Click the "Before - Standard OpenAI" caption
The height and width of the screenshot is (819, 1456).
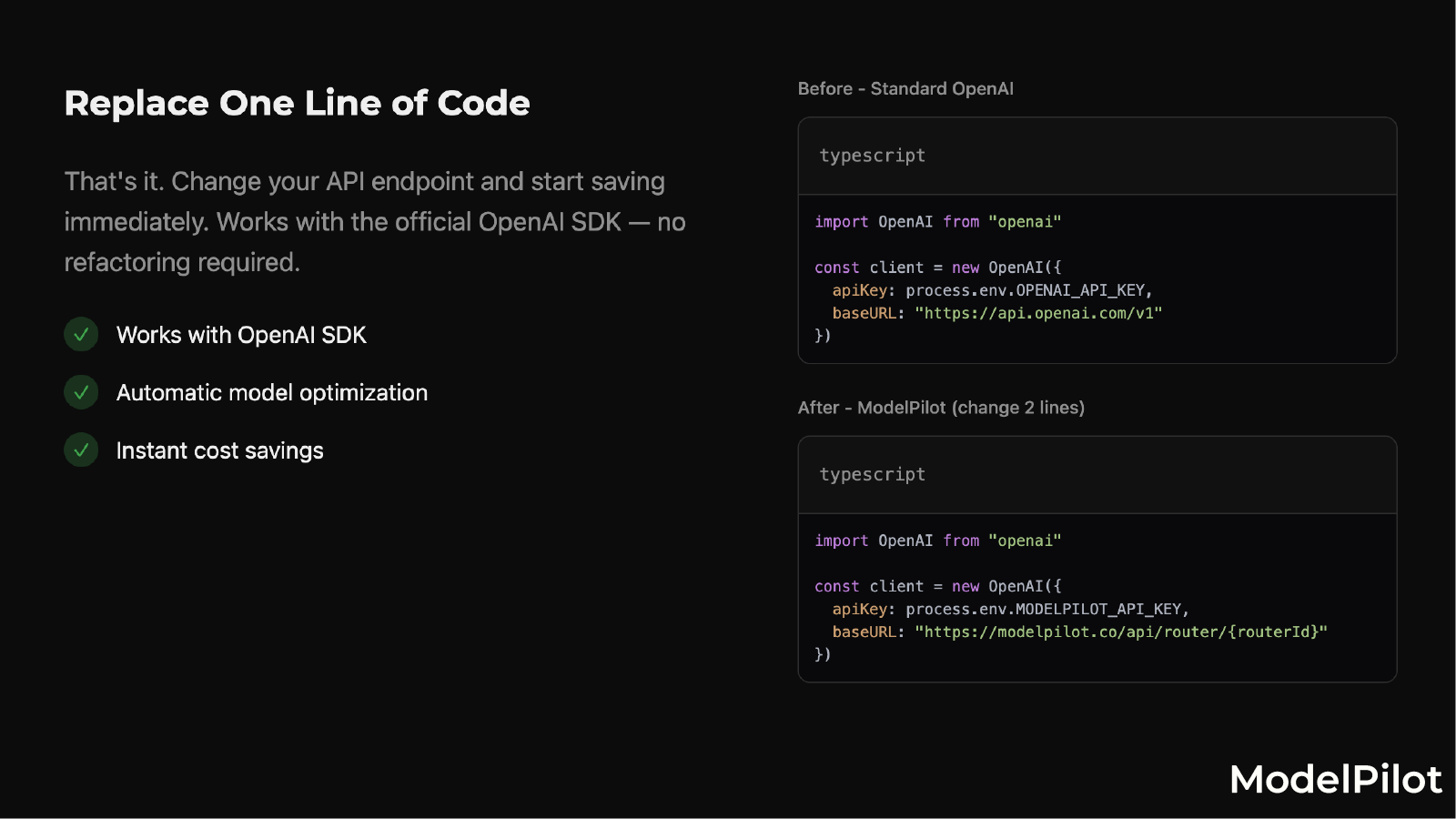point(905,88)
